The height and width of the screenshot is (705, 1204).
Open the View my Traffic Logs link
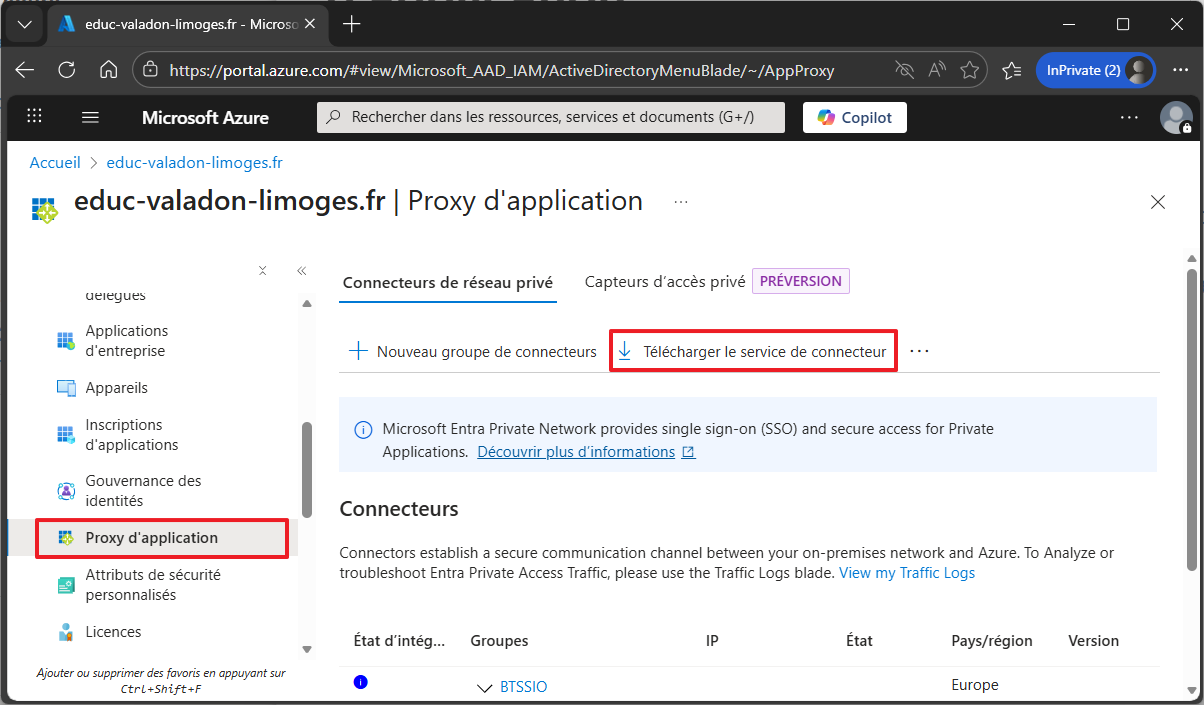click(906, 573)
